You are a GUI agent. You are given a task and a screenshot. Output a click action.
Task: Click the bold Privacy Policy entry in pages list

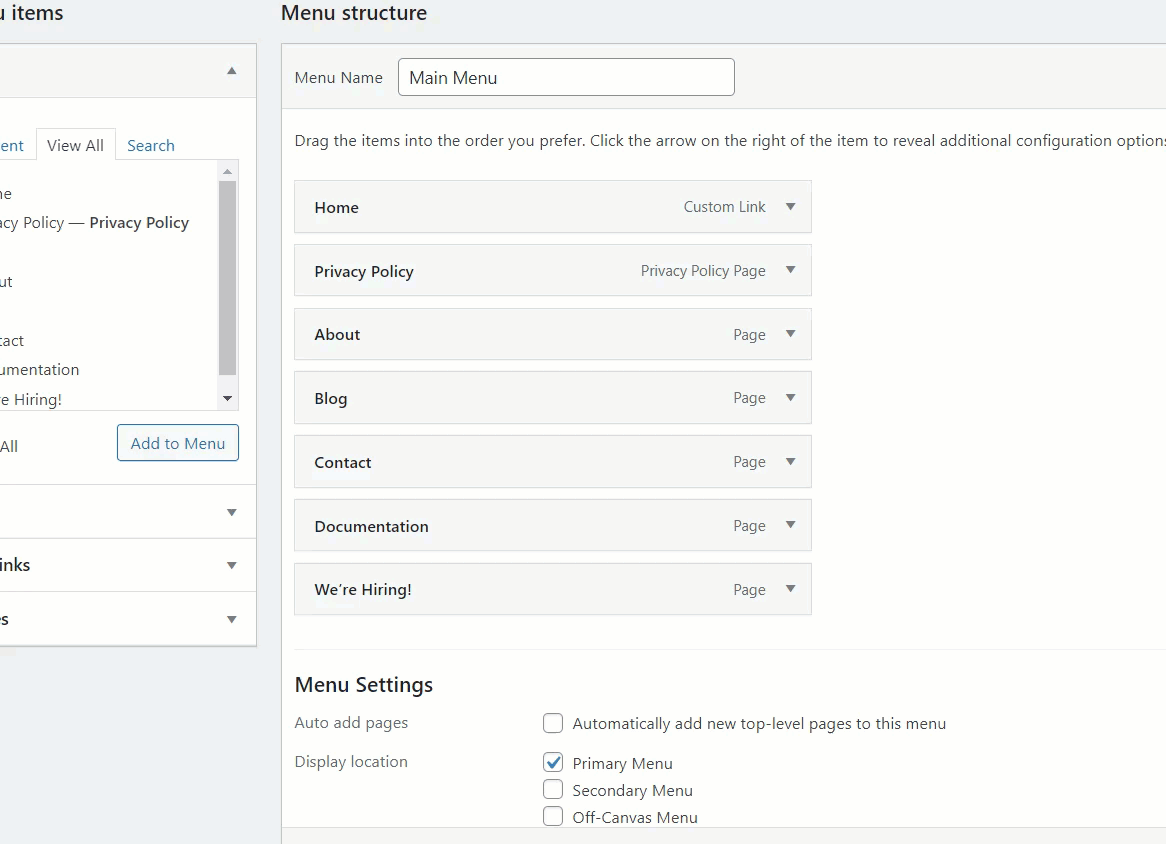click(x=139, y=223)
